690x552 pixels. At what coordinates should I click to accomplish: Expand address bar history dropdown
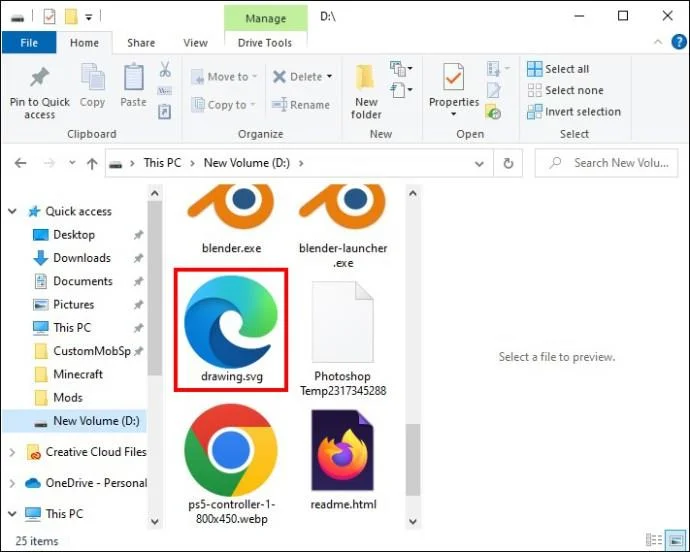479,164
